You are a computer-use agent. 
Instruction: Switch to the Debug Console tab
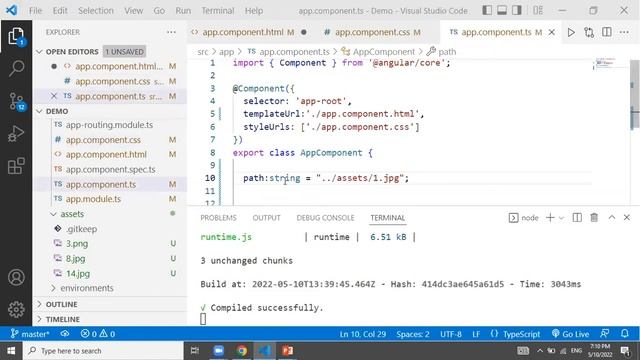325,218
